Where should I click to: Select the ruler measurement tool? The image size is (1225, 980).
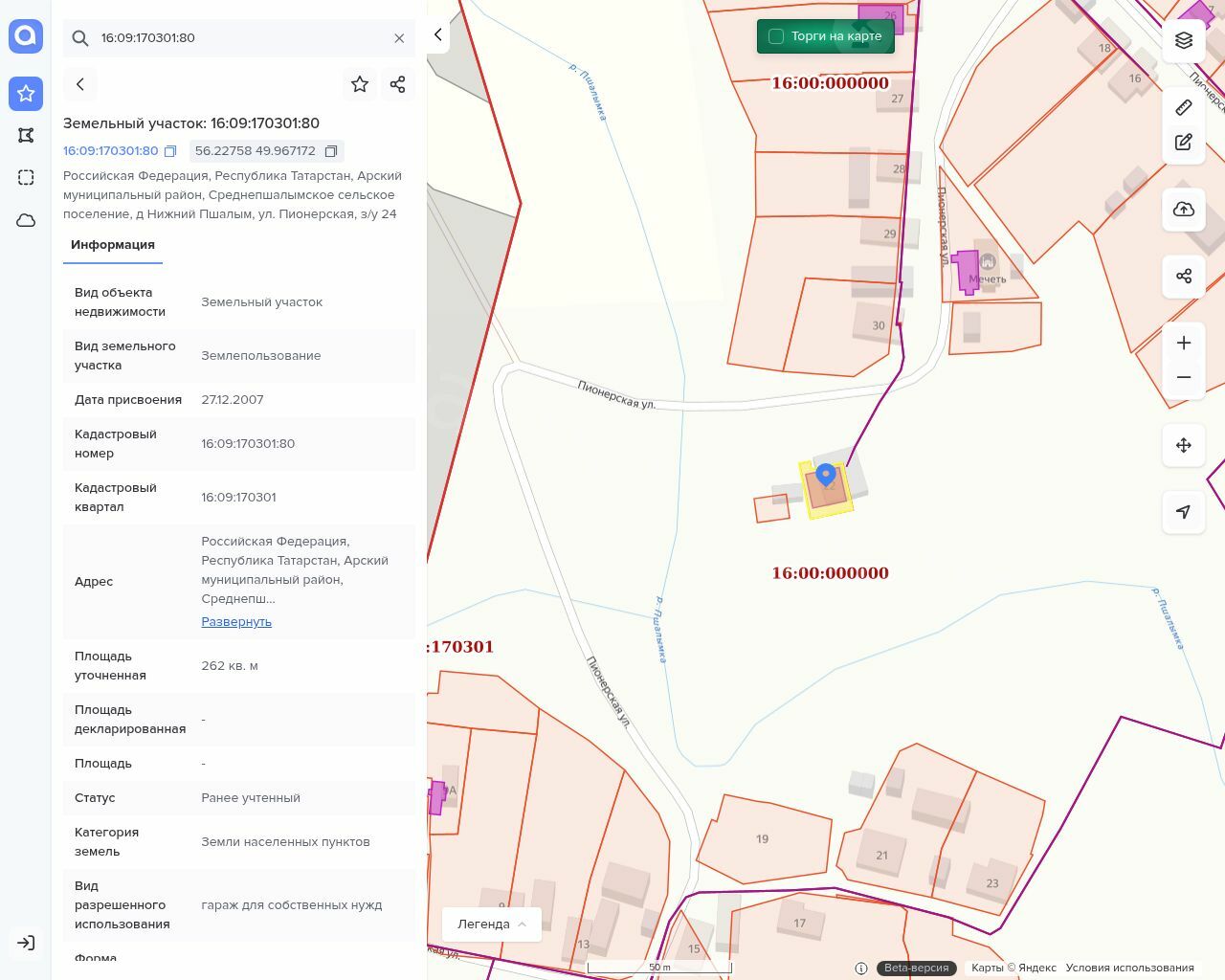click(x=1184, y=107)
